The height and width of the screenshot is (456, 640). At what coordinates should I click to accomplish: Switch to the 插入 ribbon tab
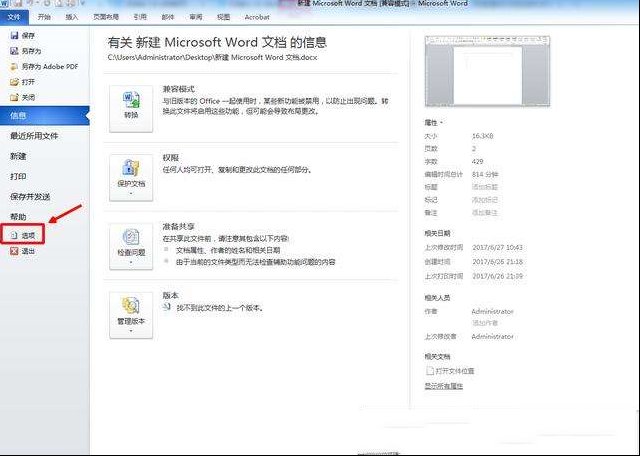click(71, 17)
